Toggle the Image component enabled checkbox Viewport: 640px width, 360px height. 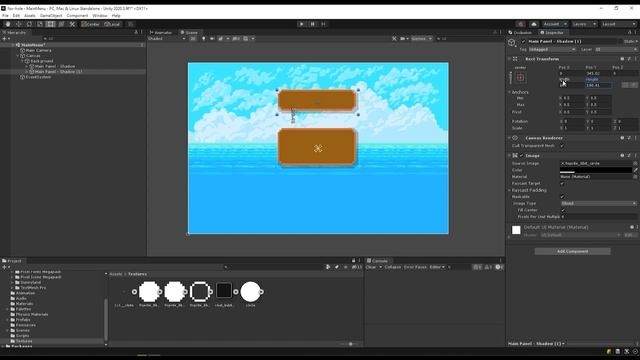522,156
